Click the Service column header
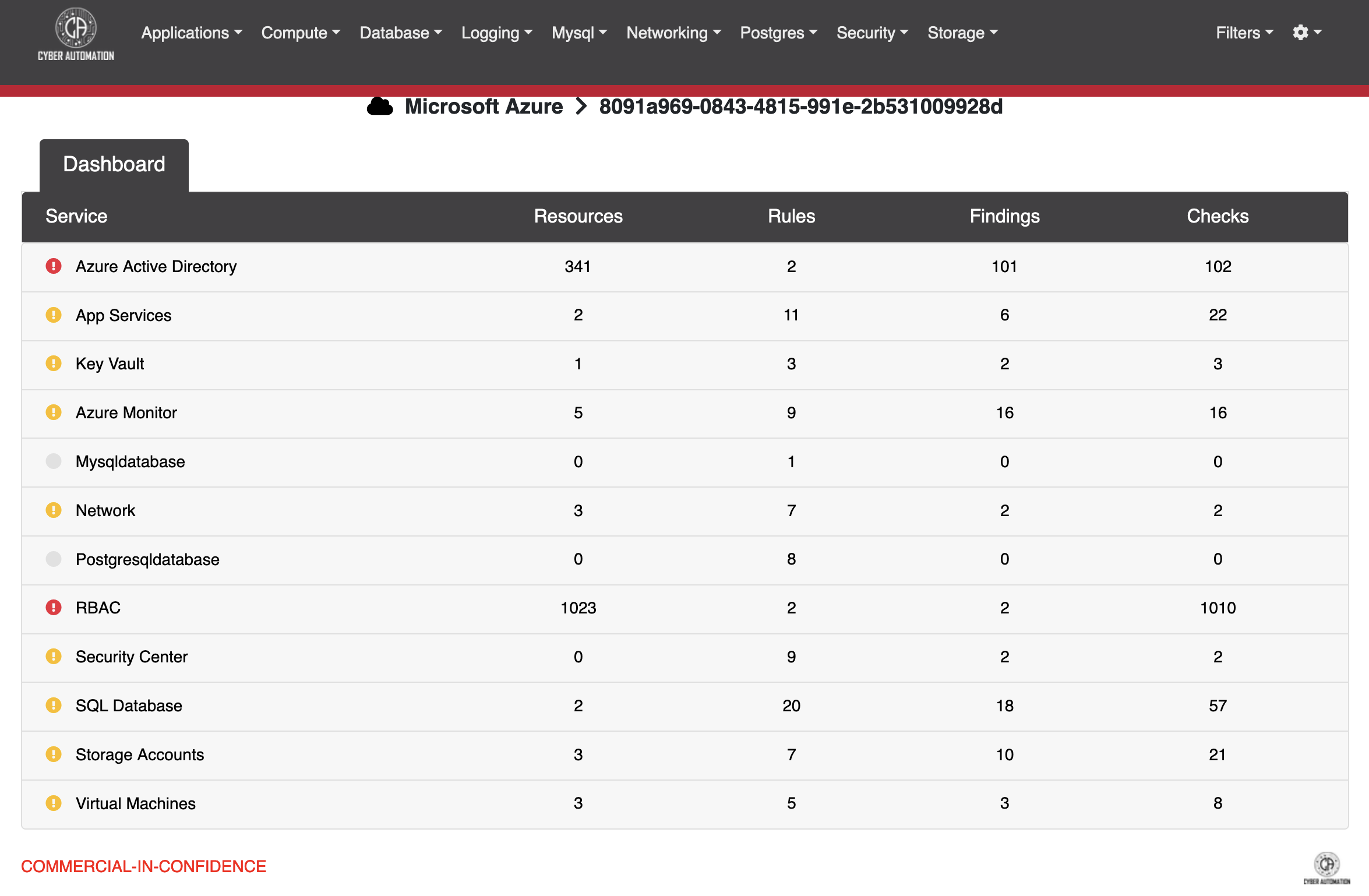The height and width of the screenshot is (896, 1369). pos(76,216)
